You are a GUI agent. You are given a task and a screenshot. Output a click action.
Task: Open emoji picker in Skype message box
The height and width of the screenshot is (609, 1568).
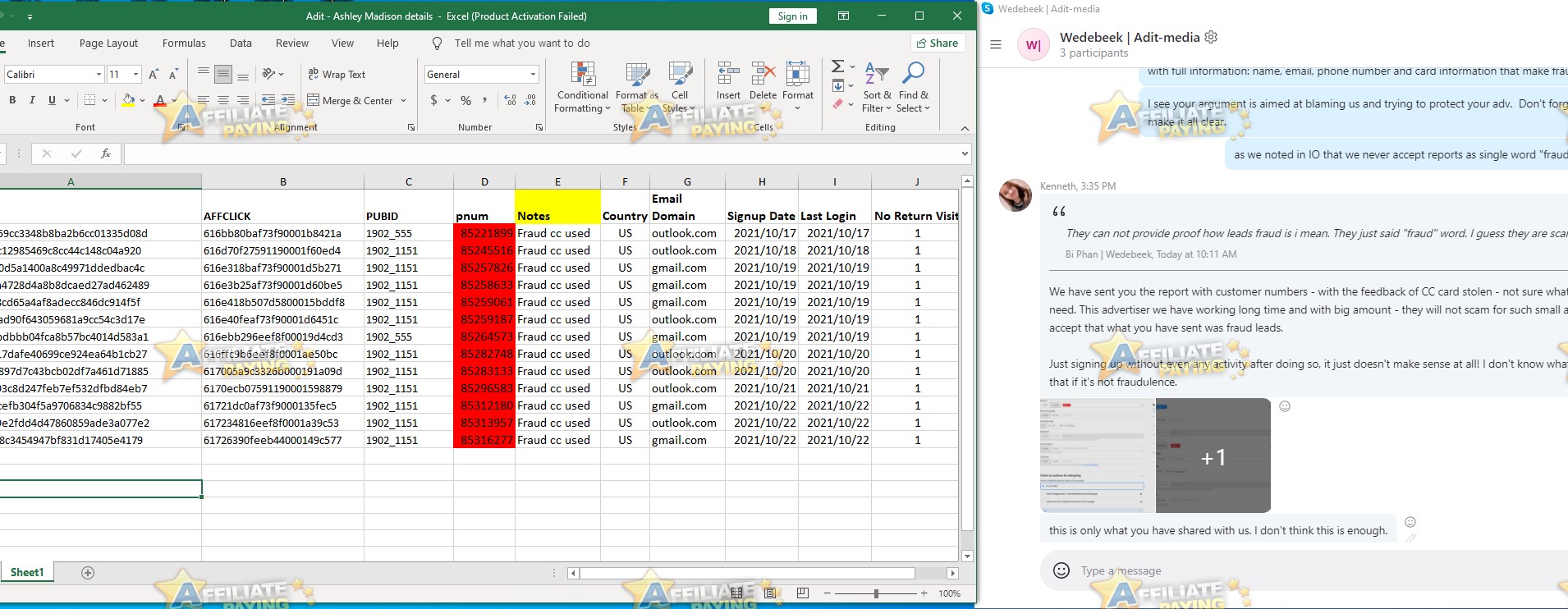(1061, 570)
